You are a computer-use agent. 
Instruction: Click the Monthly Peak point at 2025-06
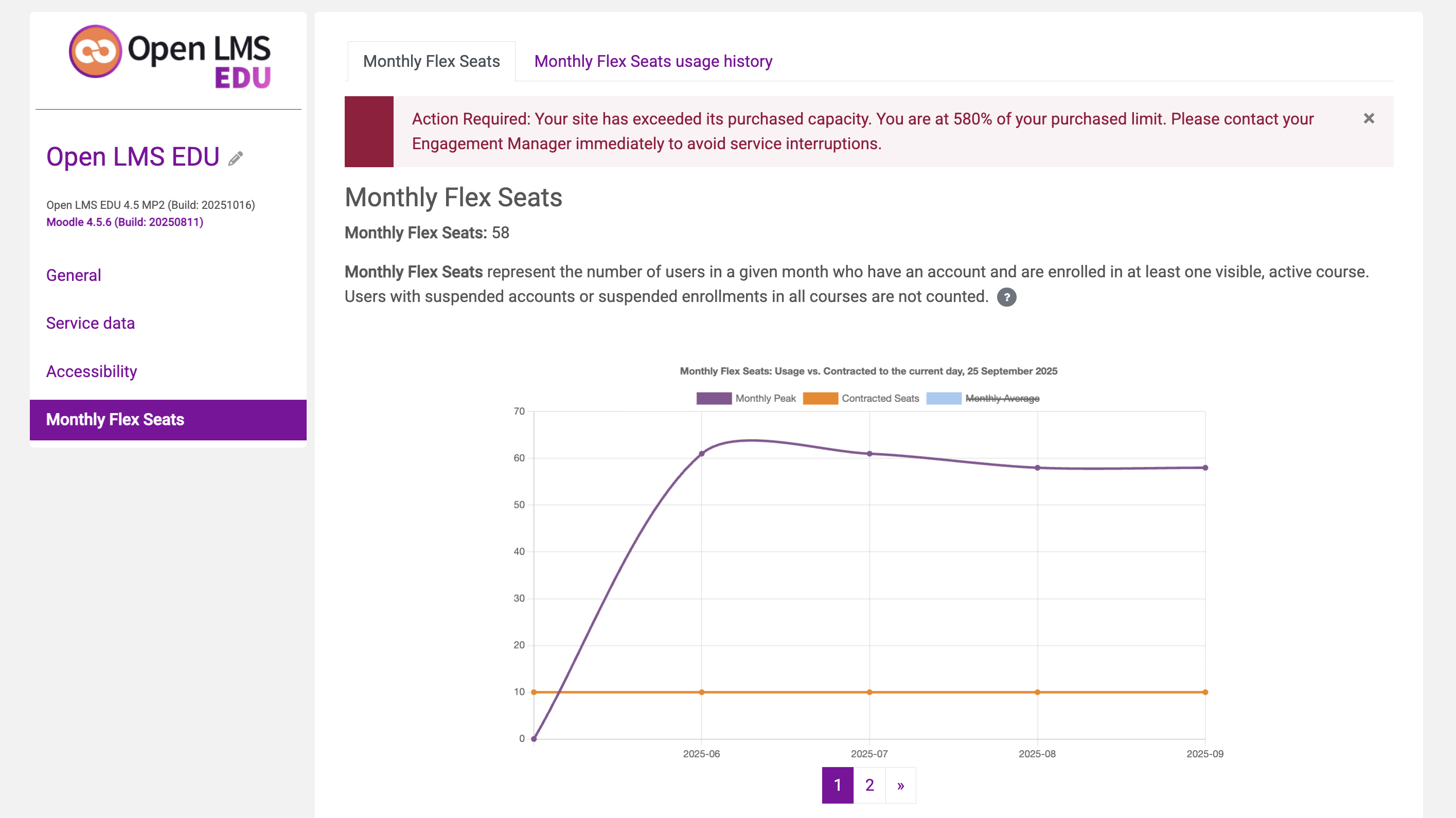coord(701,453)
